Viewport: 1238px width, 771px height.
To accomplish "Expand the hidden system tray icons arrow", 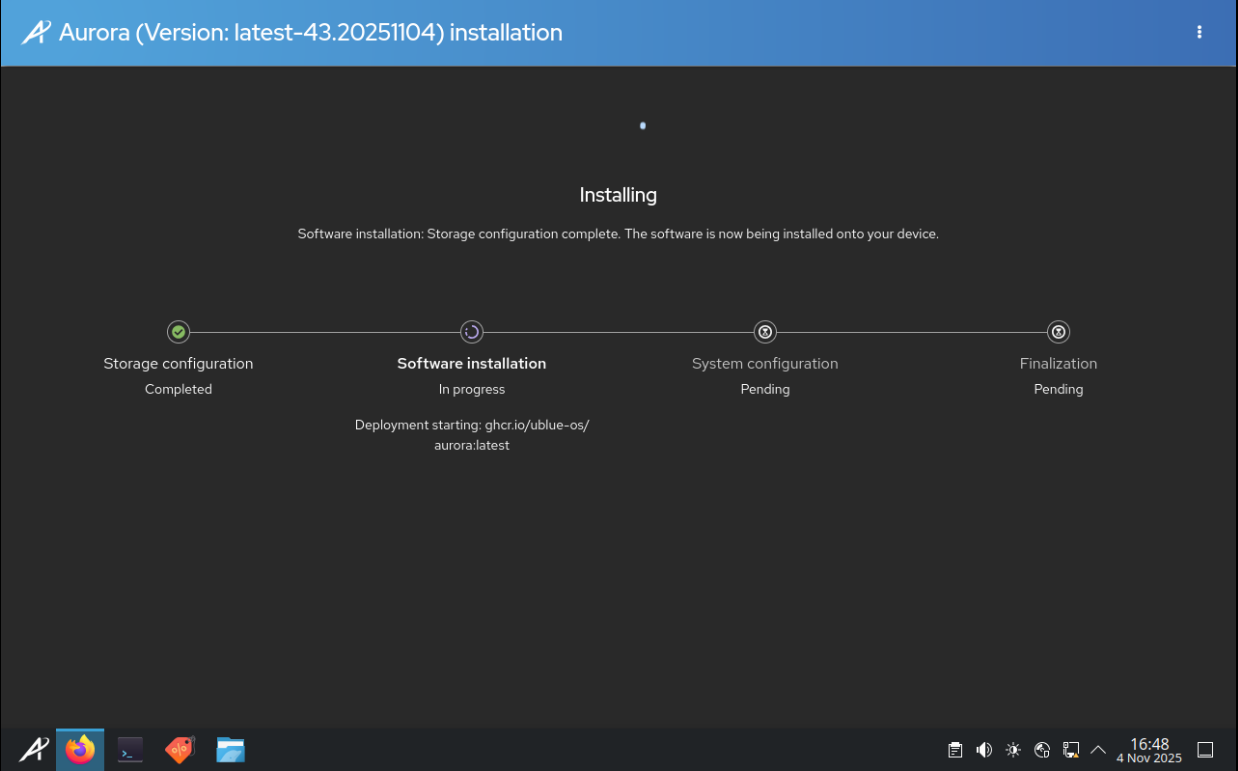I will pos(1098,749).
